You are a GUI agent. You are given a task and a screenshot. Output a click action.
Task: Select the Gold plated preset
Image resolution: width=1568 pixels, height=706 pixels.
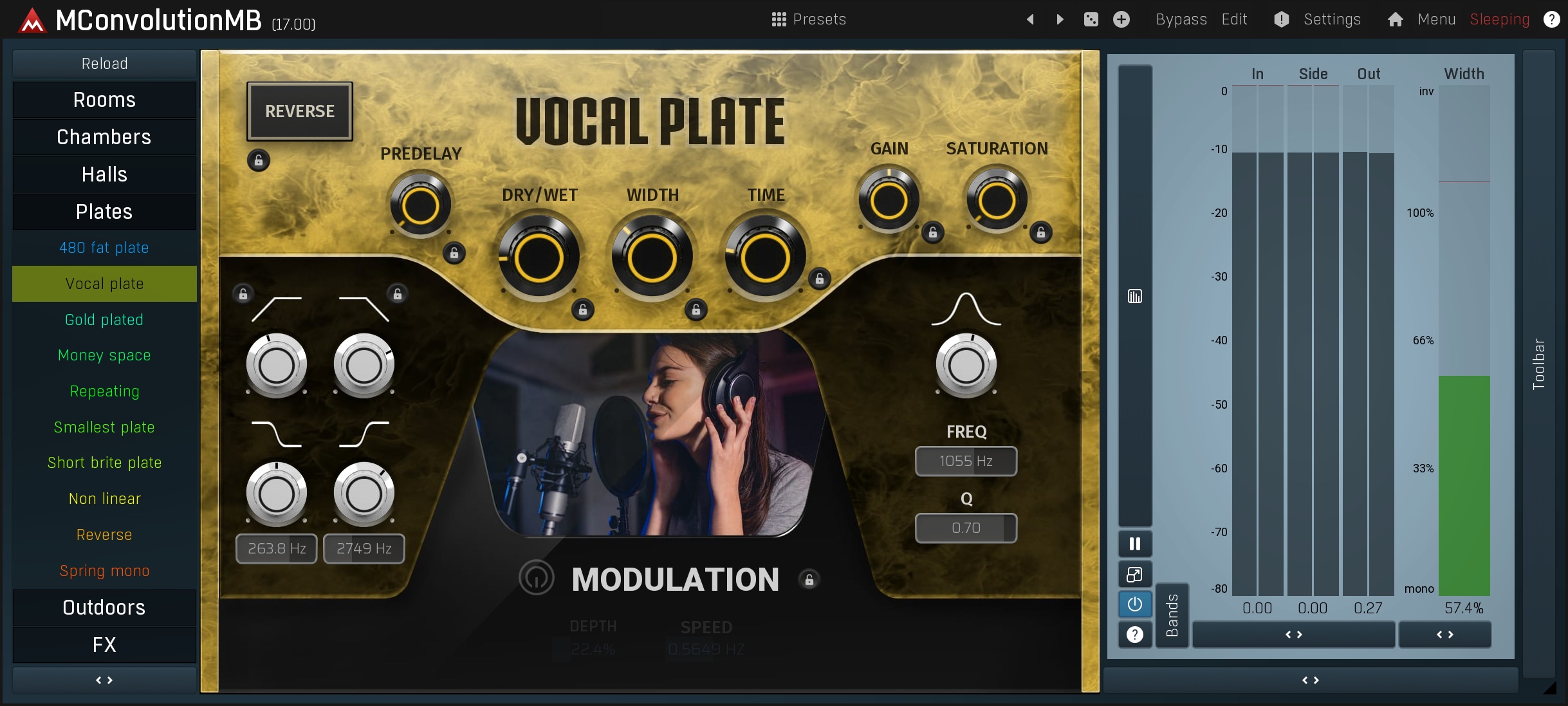[104, 320]
